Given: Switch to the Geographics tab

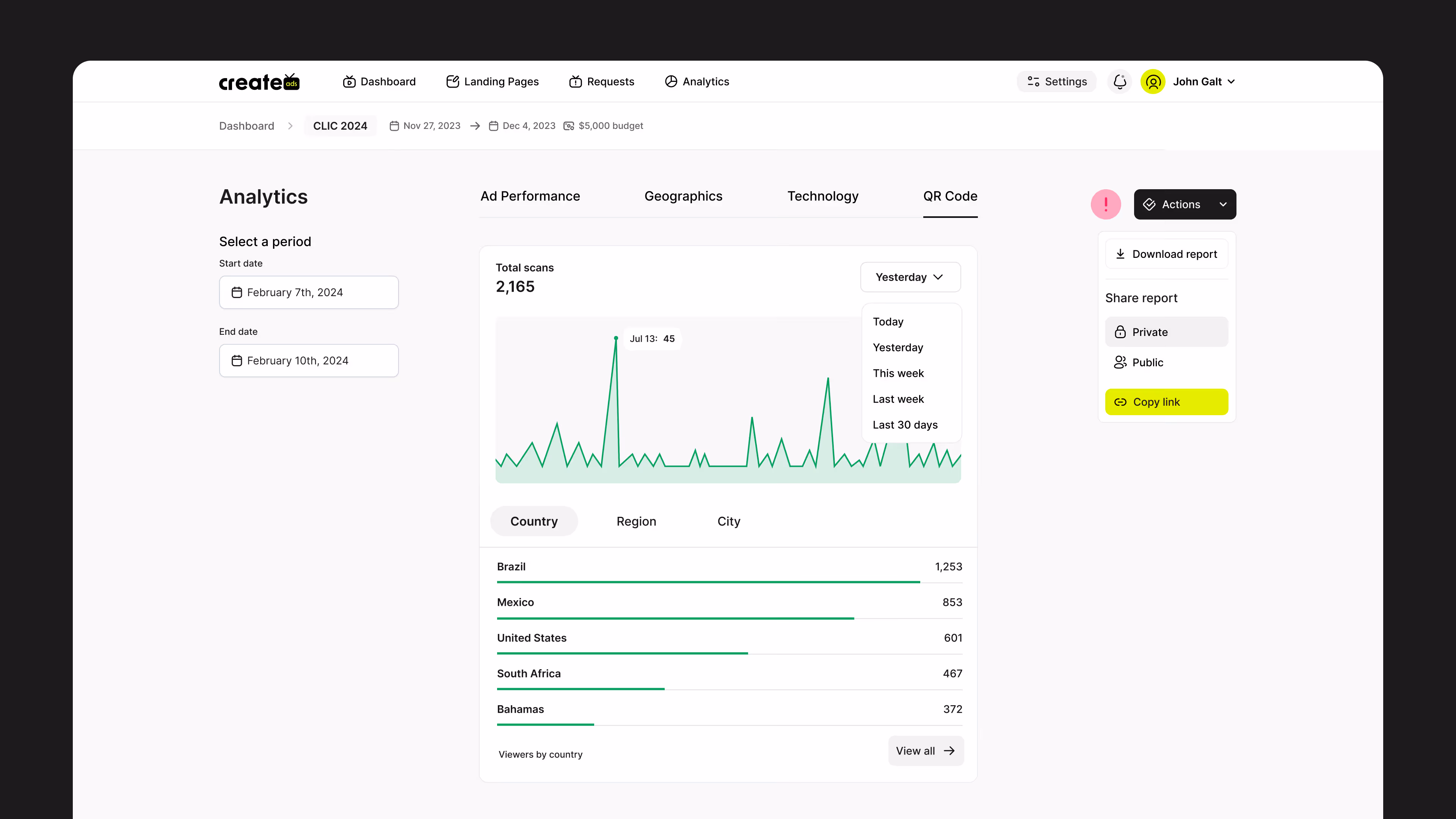Looking at the screenshot, I should tap(683, 196).
